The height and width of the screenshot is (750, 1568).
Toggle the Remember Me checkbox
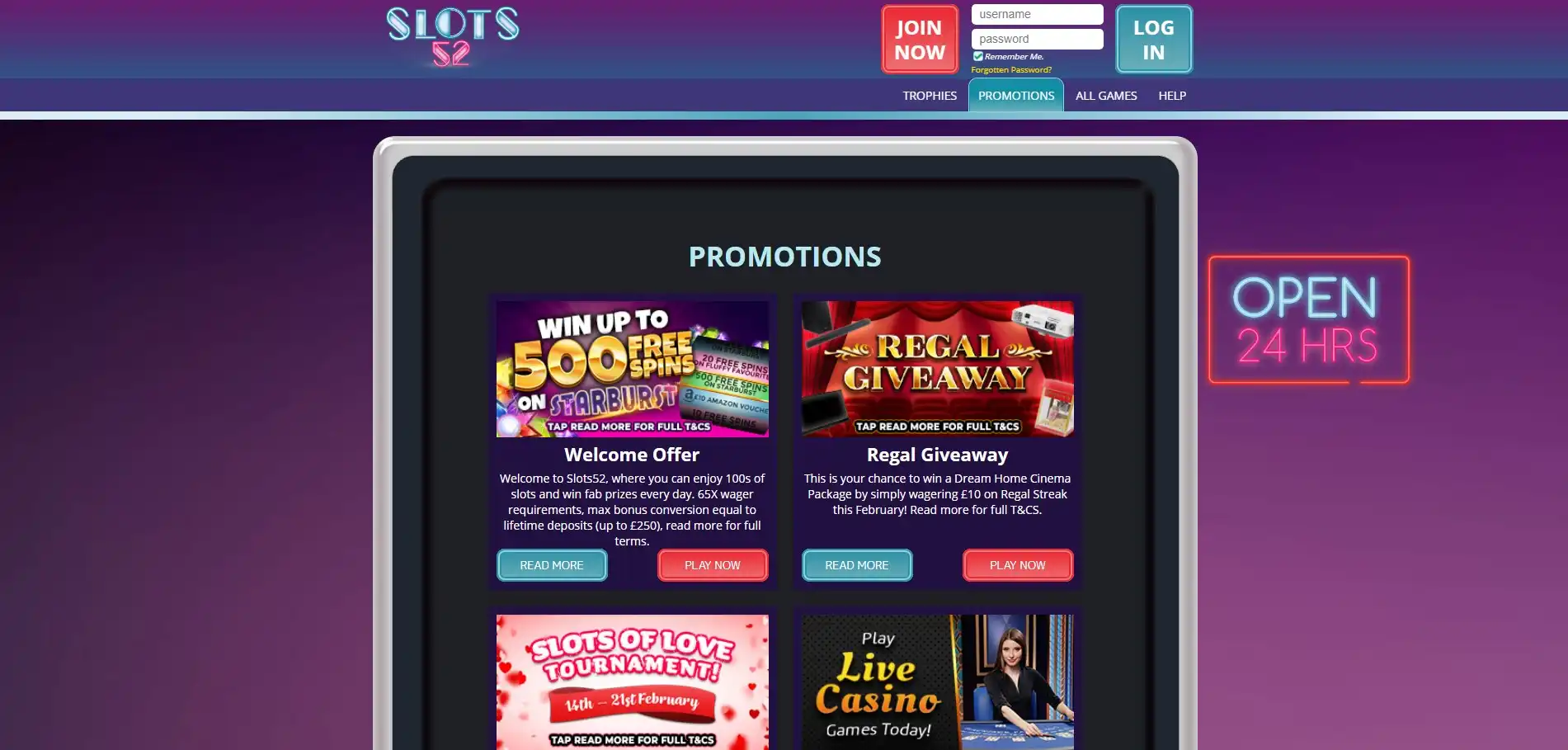pyautogui.click(x=978, y=56)
